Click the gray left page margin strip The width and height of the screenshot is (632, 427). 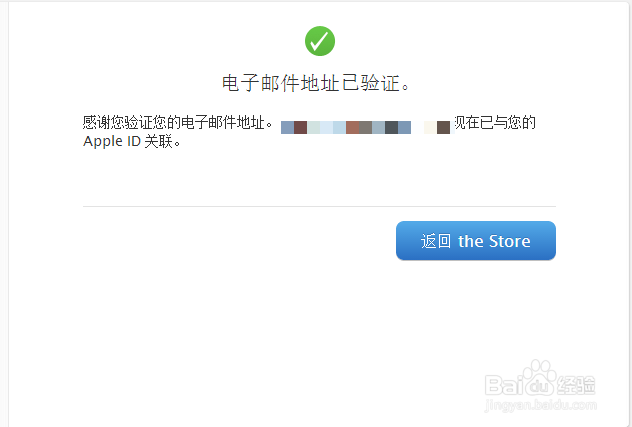click(4, 214)
